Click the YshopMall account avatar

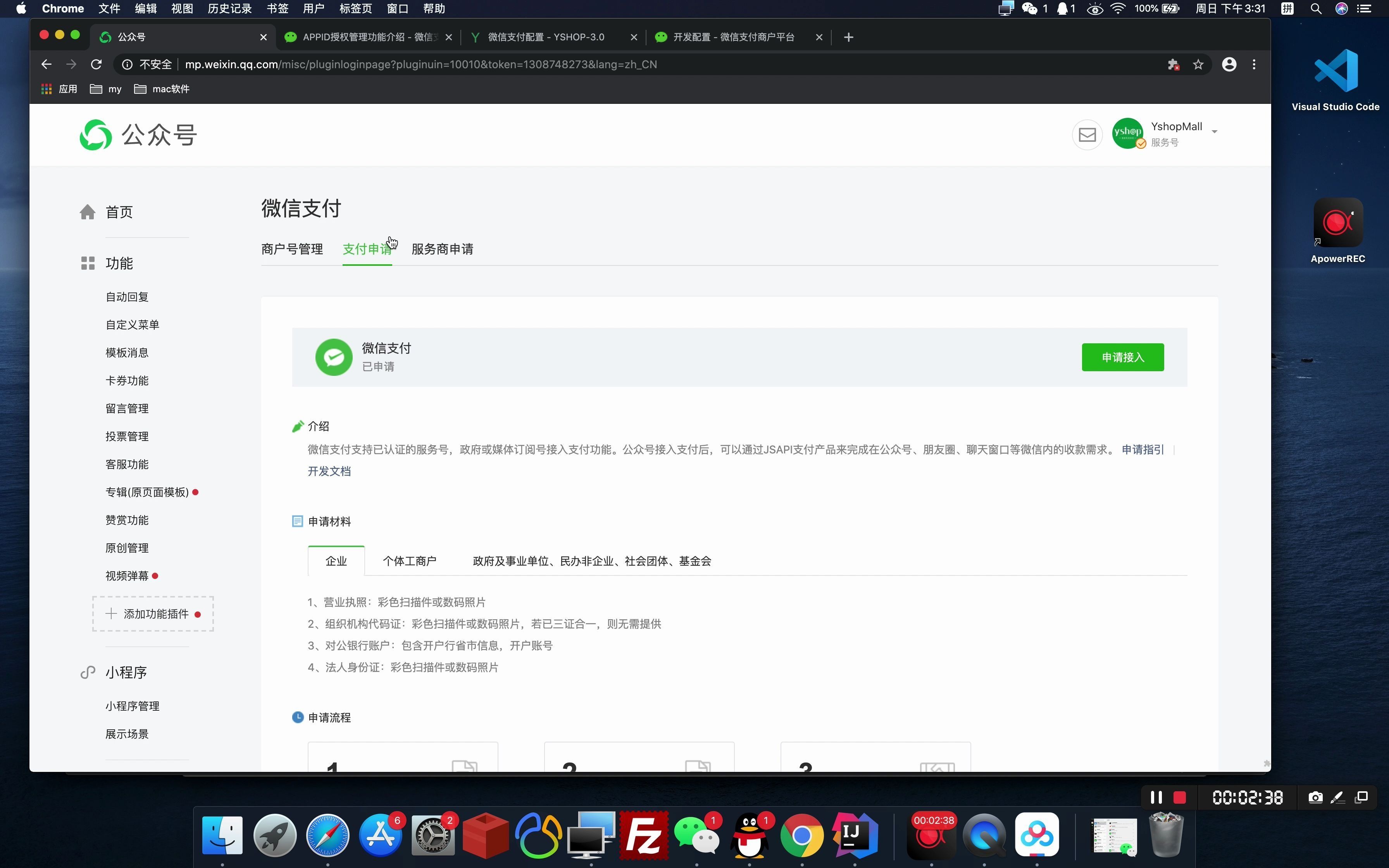[1127, 133]
